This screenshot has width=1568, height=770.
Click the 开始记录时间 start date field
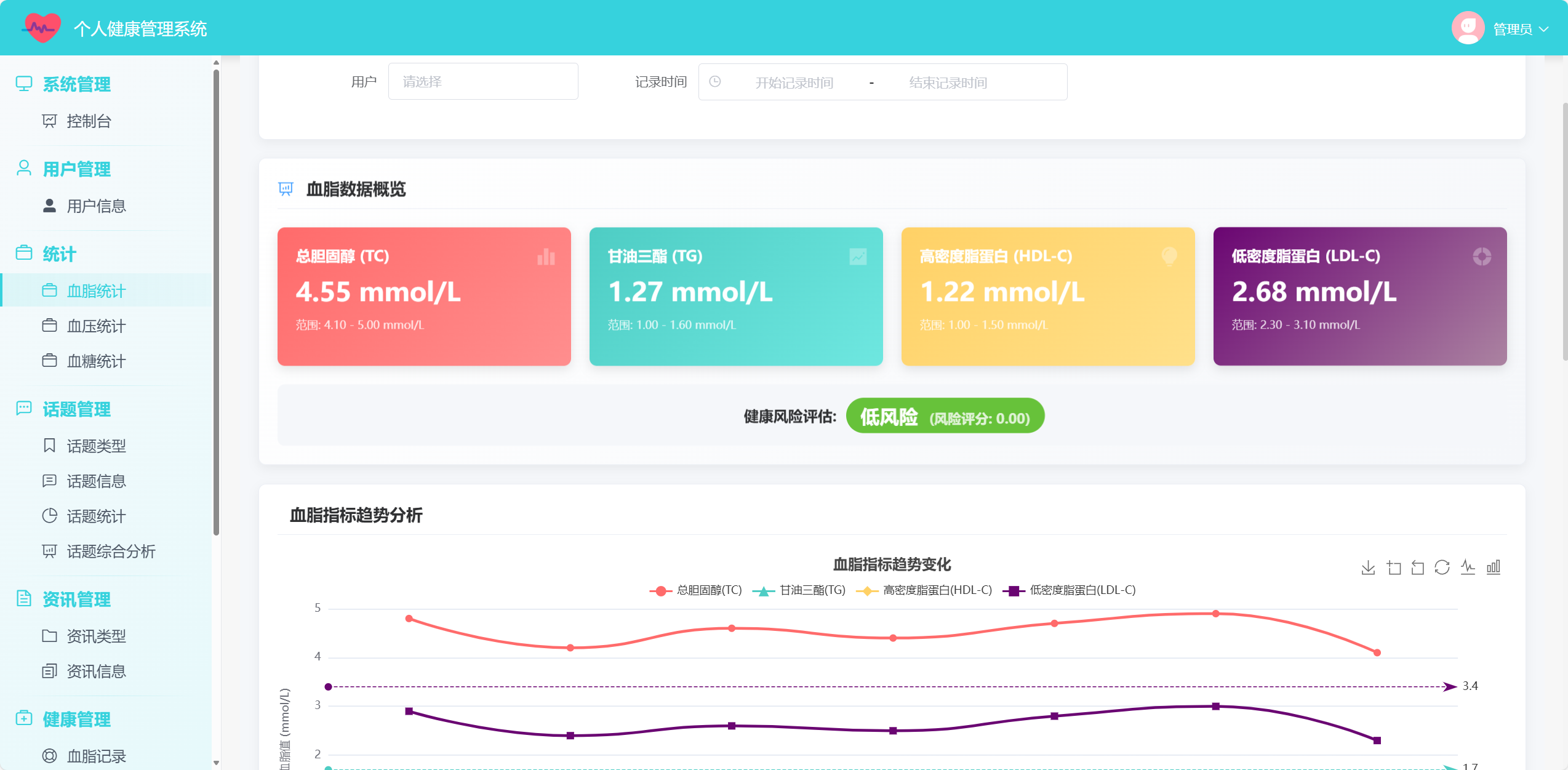(x=794, y=82)
